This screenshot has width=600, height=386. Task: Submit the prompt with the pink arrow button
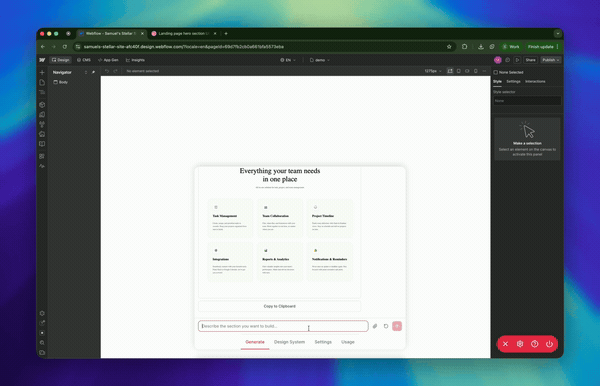(x=397, y=326)
